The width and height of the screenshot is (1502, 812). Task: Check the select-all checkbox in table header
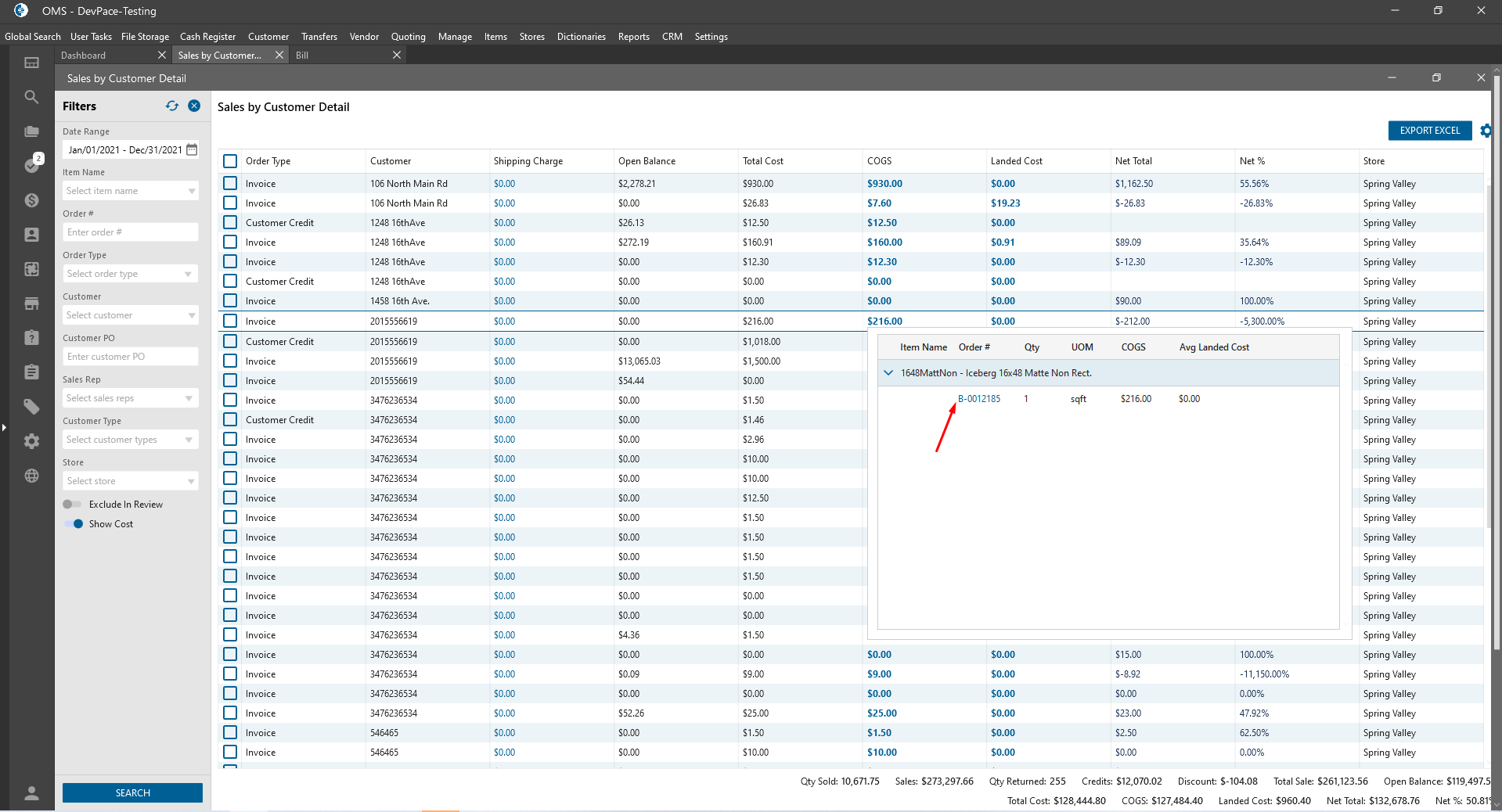coord(230,161)
